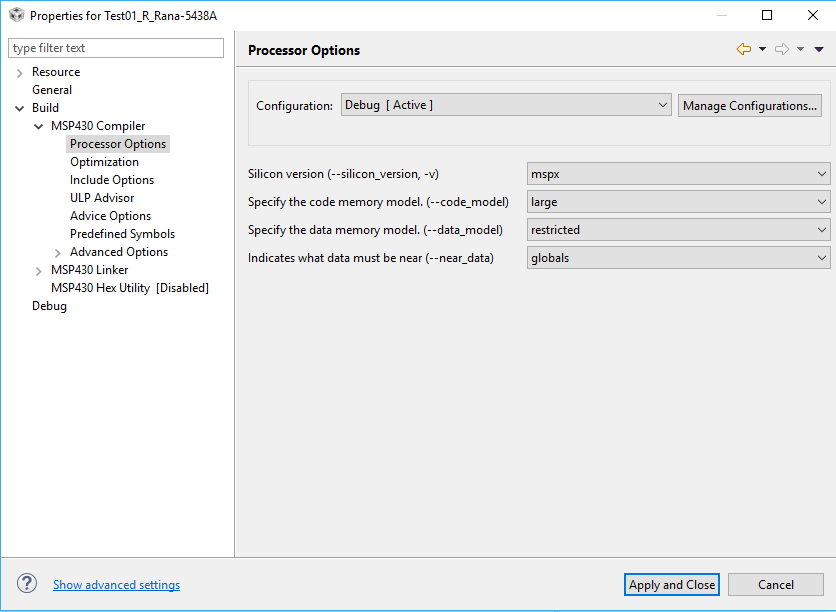Click the type filter text field
The image size is (836, 612).
click(x=116, y=48)
